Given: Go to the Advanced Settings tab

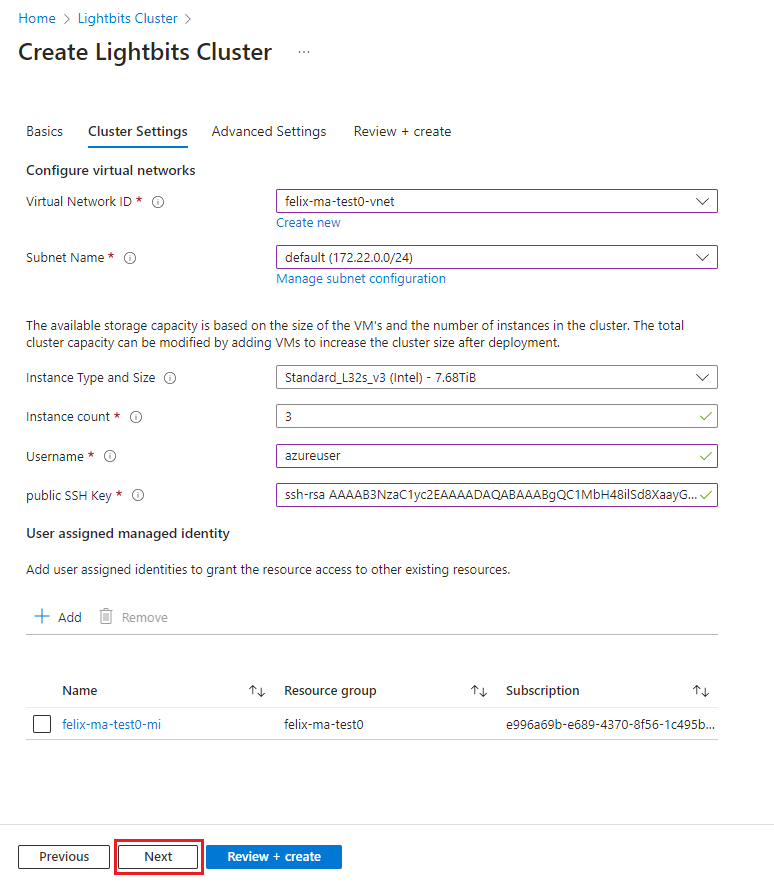Looking at the screenshot, I should (269, 132).
